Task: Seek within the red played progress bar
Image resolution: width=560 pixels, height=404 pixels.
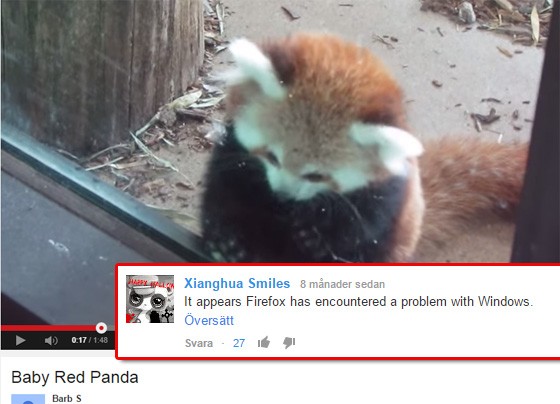Action: (x=49, y=328)
